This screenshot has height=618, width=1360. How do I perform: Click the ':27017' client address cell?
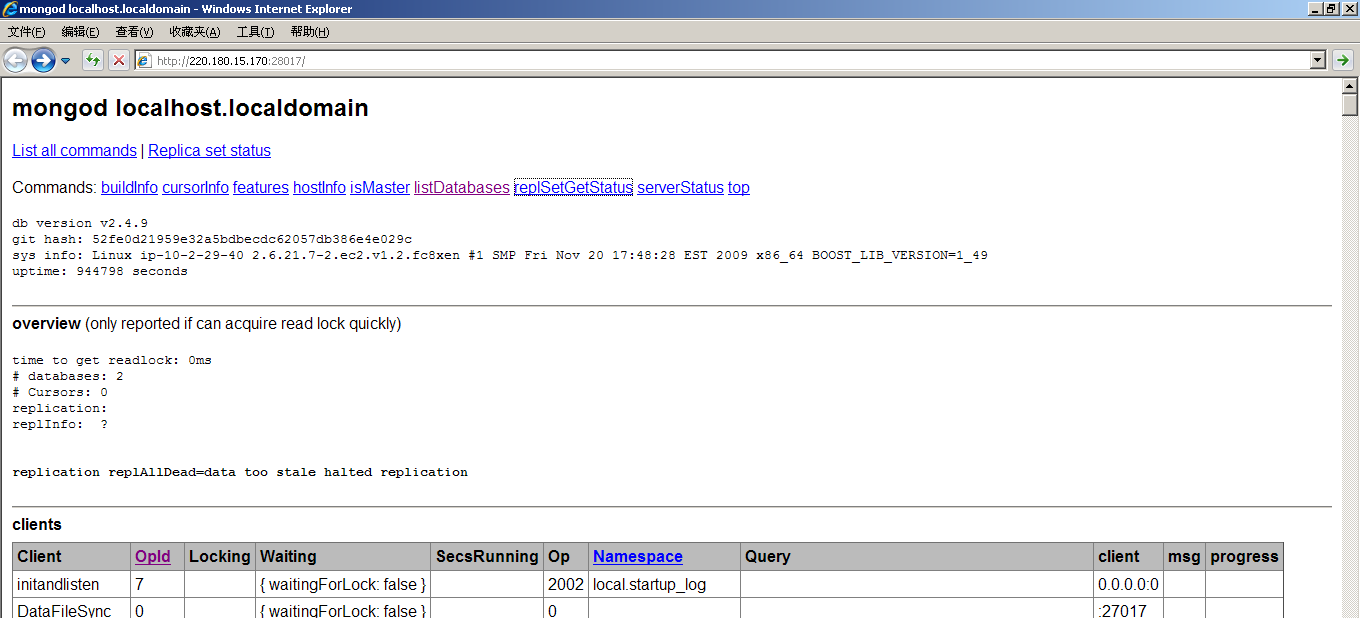click(1129, 608)
